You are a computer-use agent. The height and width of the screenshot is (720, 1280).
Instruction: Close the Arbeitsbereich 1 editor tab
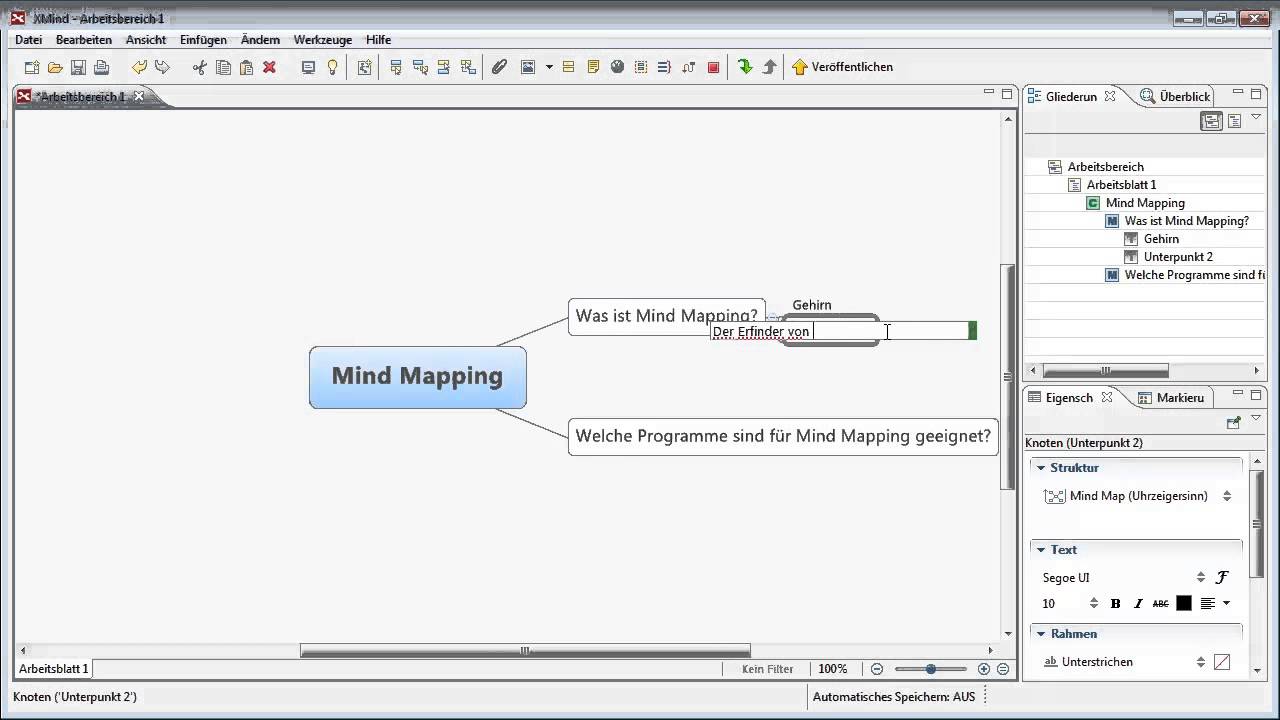coord(139,96)
